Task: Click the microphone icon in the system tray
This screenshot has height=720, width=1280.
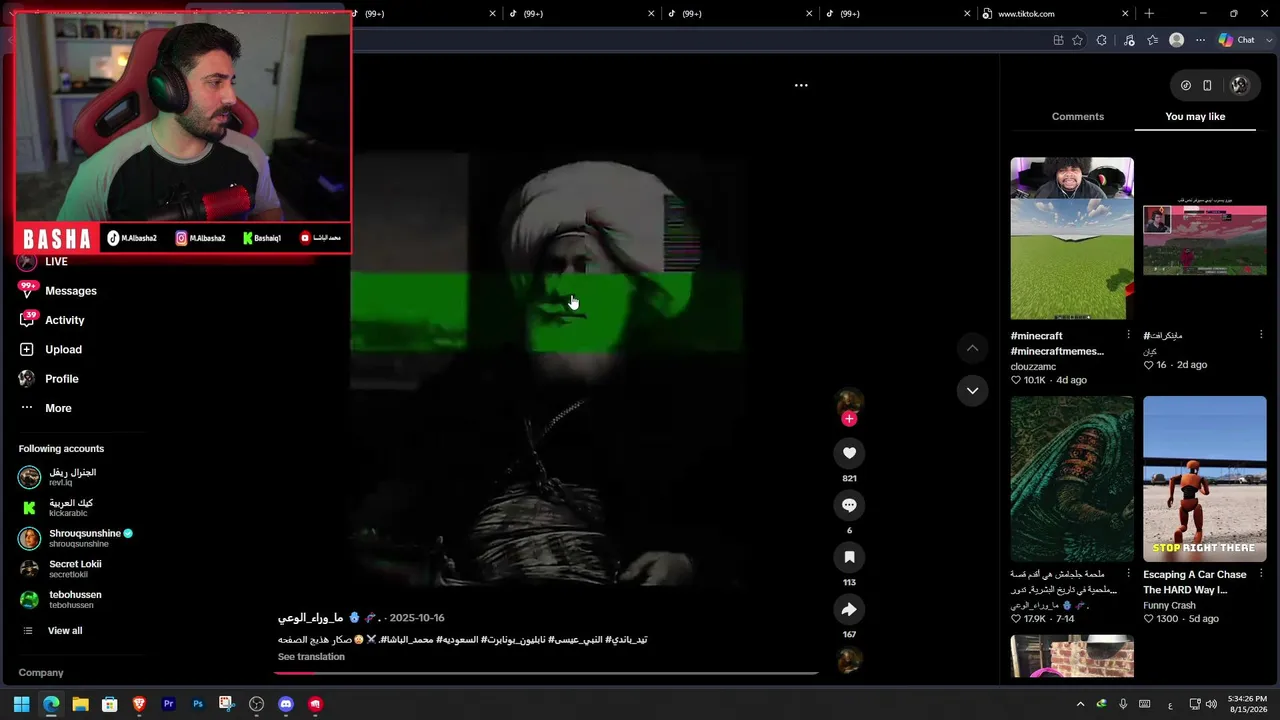Action: coord(1123,704)
